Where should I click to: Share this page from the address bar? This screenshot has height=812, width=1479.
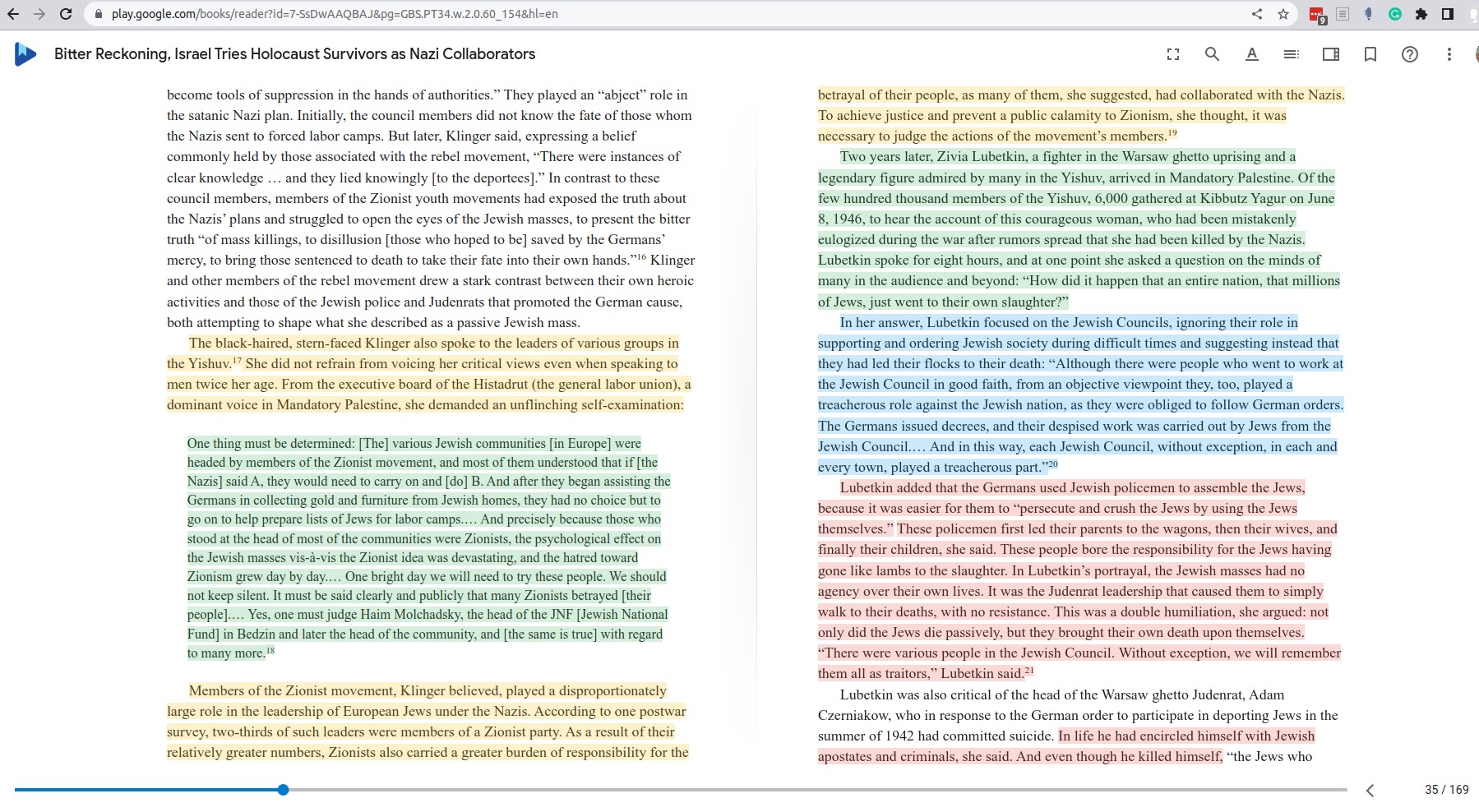[1256, 14]
